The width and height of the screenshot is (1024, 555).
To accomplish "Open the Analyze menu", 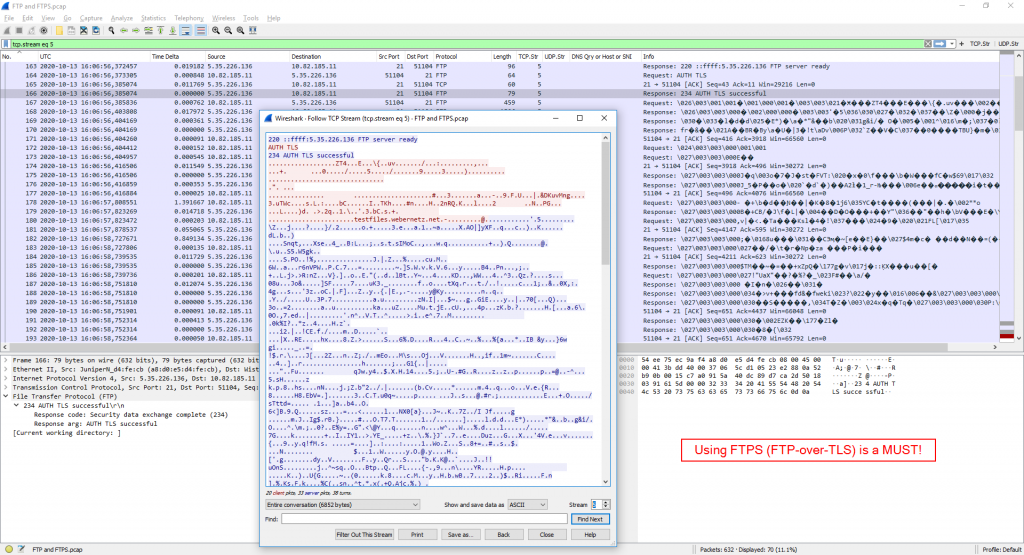I will [122, 18].
